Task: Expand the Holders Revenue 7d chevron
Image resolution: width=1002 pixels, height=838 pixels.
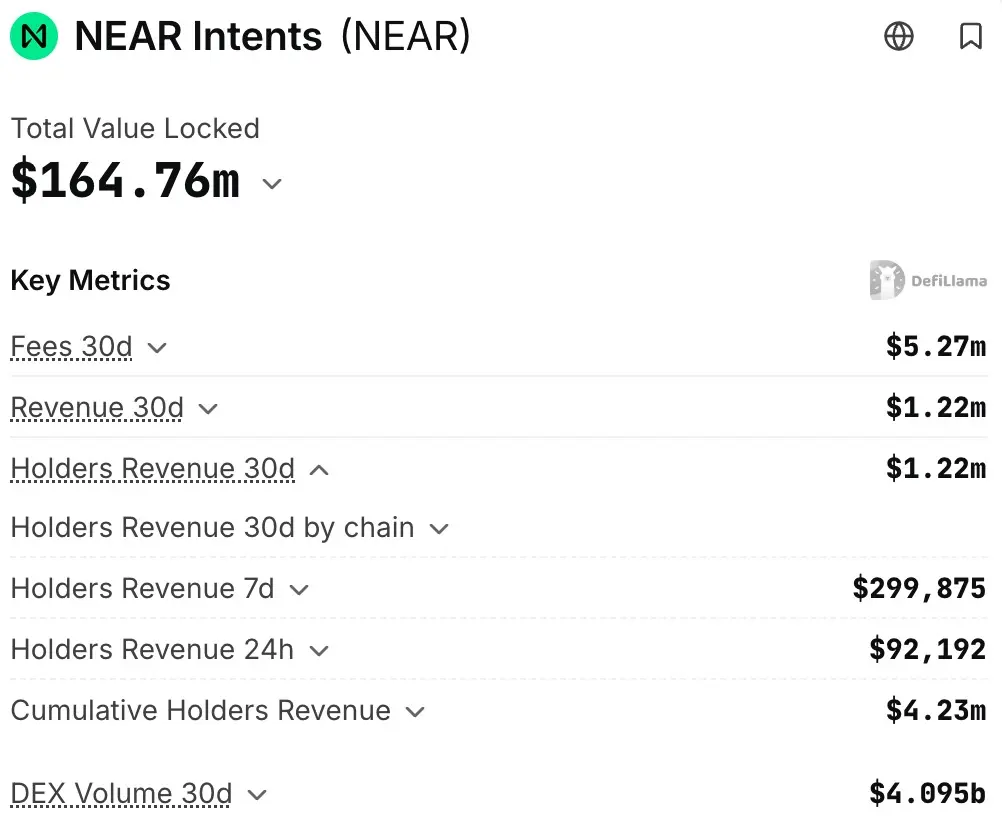Action: pyautogui.click(x=299, y=590)
